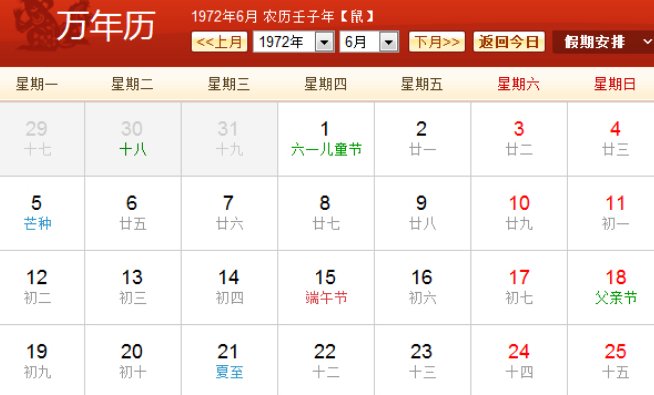Viewport: 654px width, 395px height.
Task: Open the 1972年 year dropdown arrow
Action: tap(324, 42)
